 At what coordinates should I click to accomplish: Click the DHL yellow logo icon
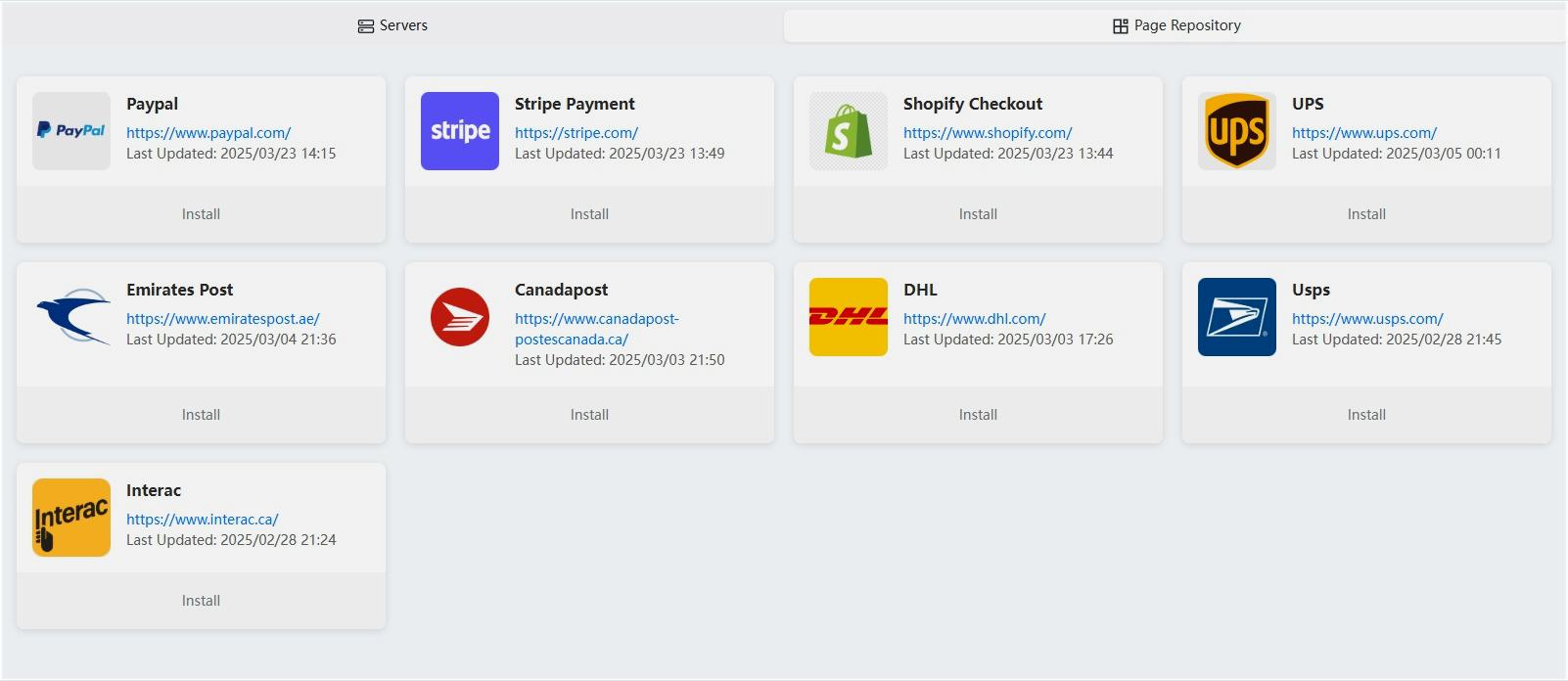pos(849,317)
